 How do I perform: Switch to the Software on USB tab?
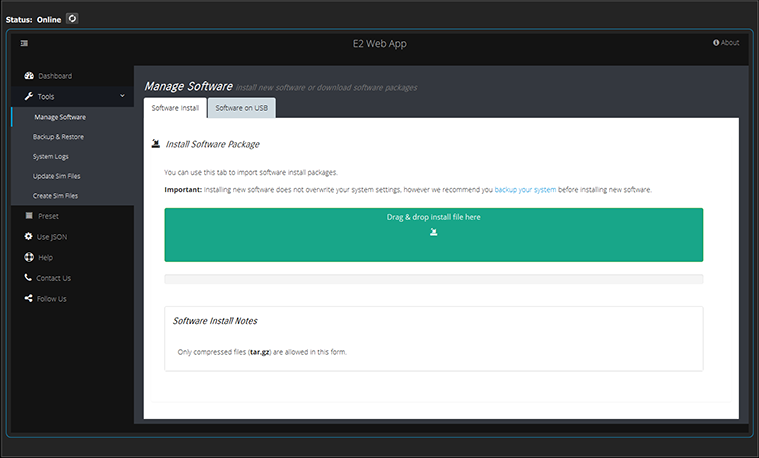point(242,108)
